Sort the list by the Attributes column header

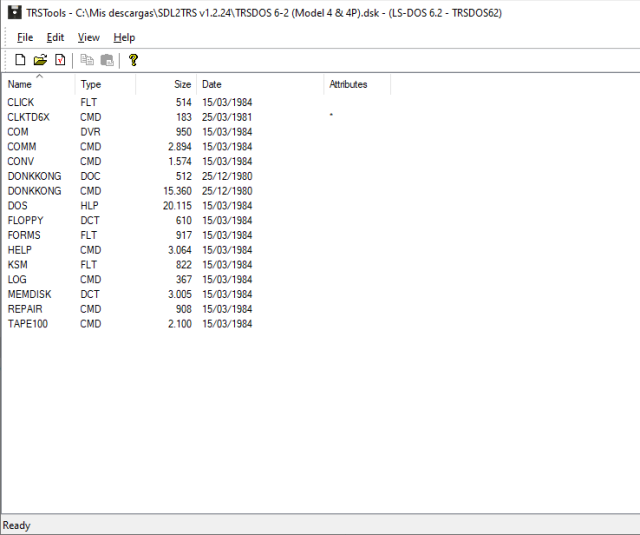click(357, 84)
